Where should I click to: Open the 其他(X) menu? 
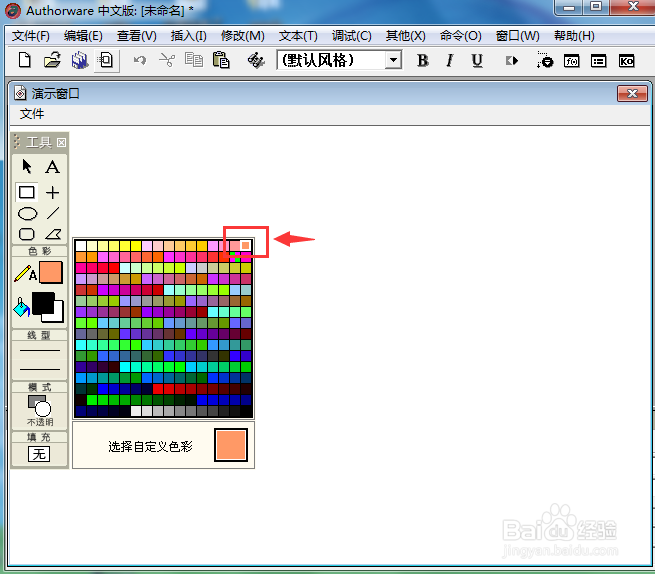click(405, 36)
